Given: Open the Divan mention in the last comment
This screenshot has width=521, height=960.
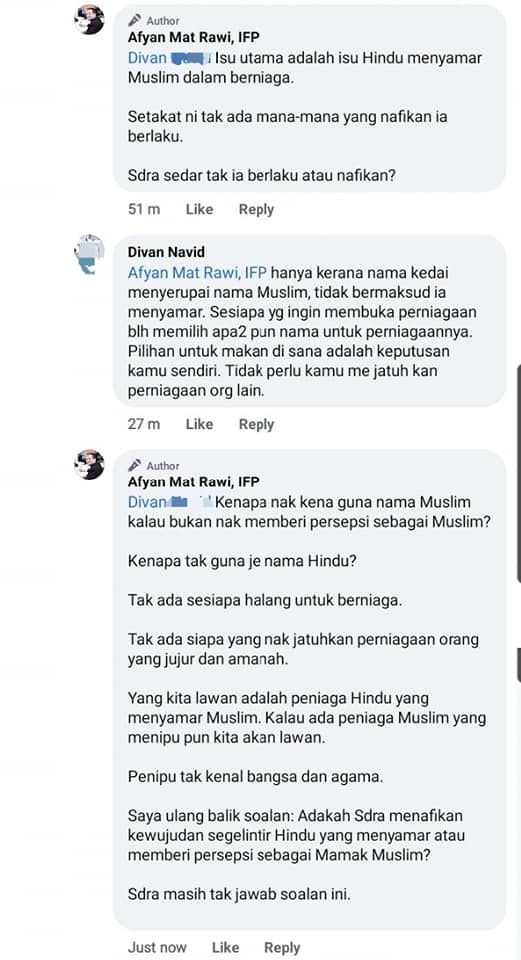Looking at the screenshot, I should click(x=170, y=502).
